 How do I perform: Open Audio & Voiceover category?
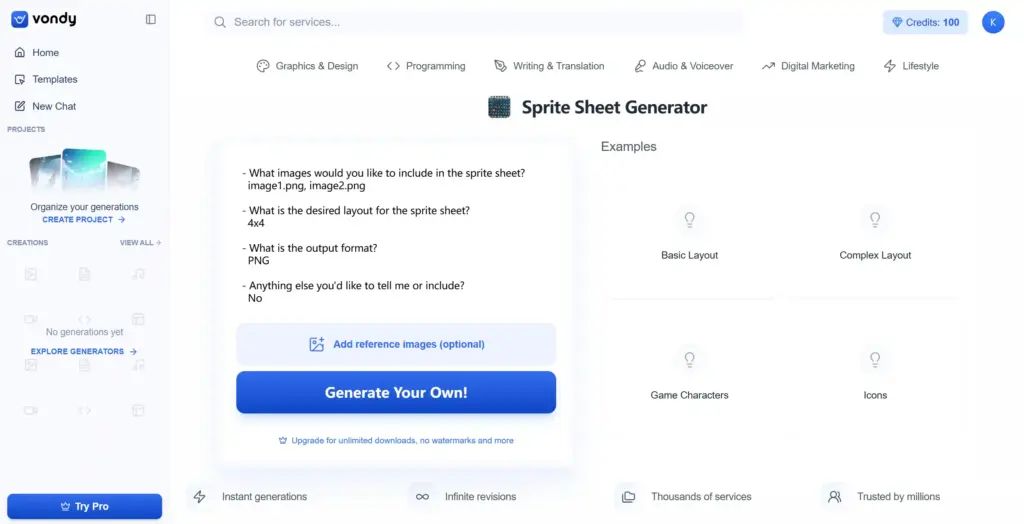[684, 66]
